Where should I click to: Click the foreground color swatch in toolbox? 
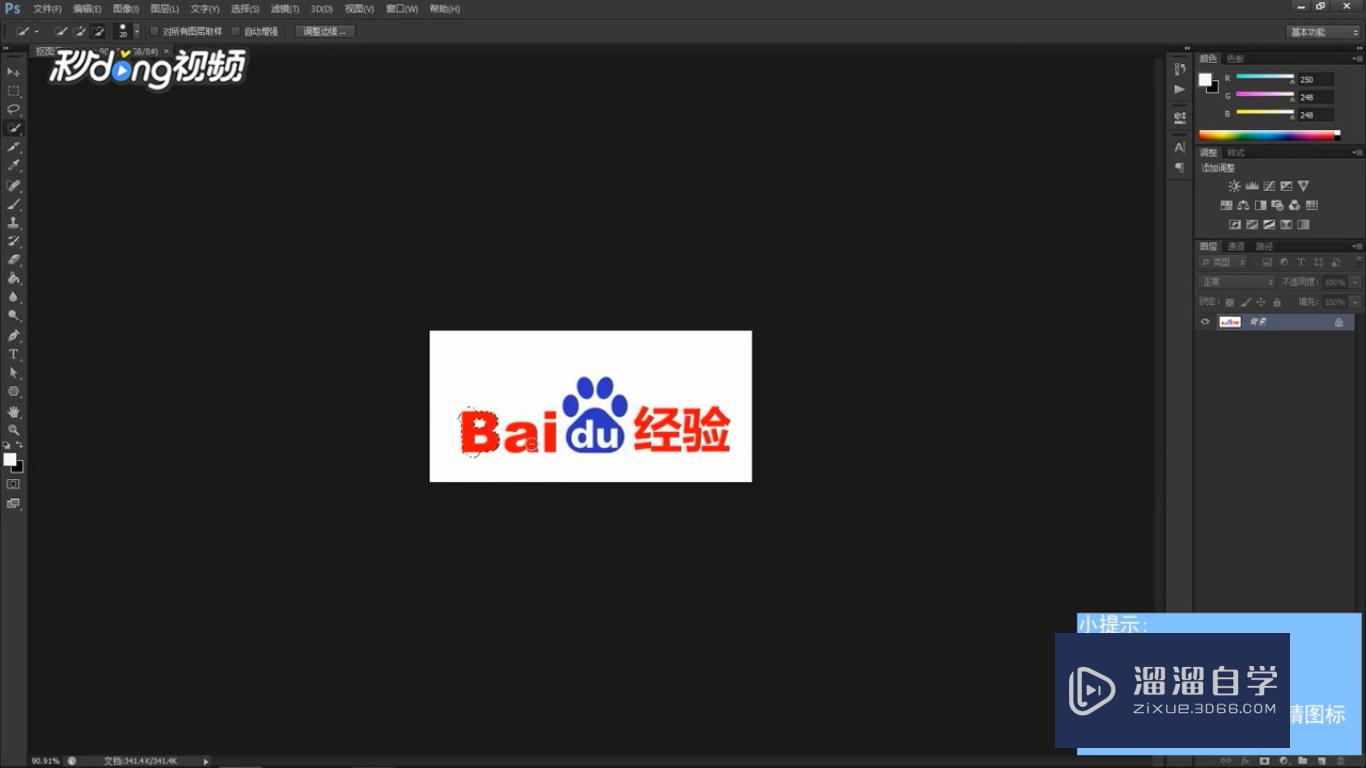pyautogui.click(x=10, y=460)
